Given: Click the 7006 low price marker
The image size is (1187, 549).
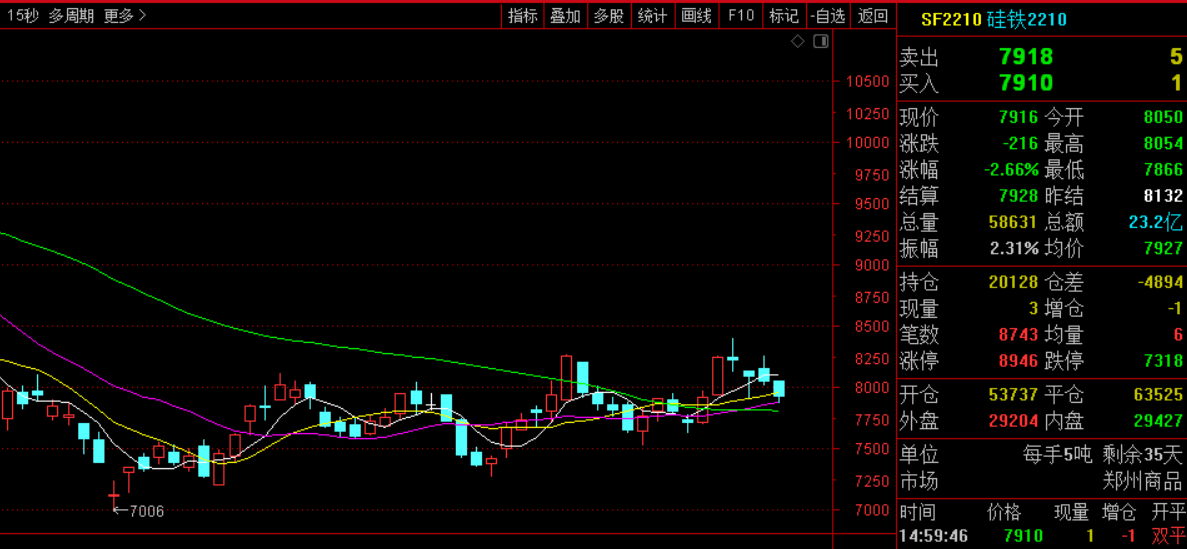Looking at the screenshot, I should tap(138, 511).
